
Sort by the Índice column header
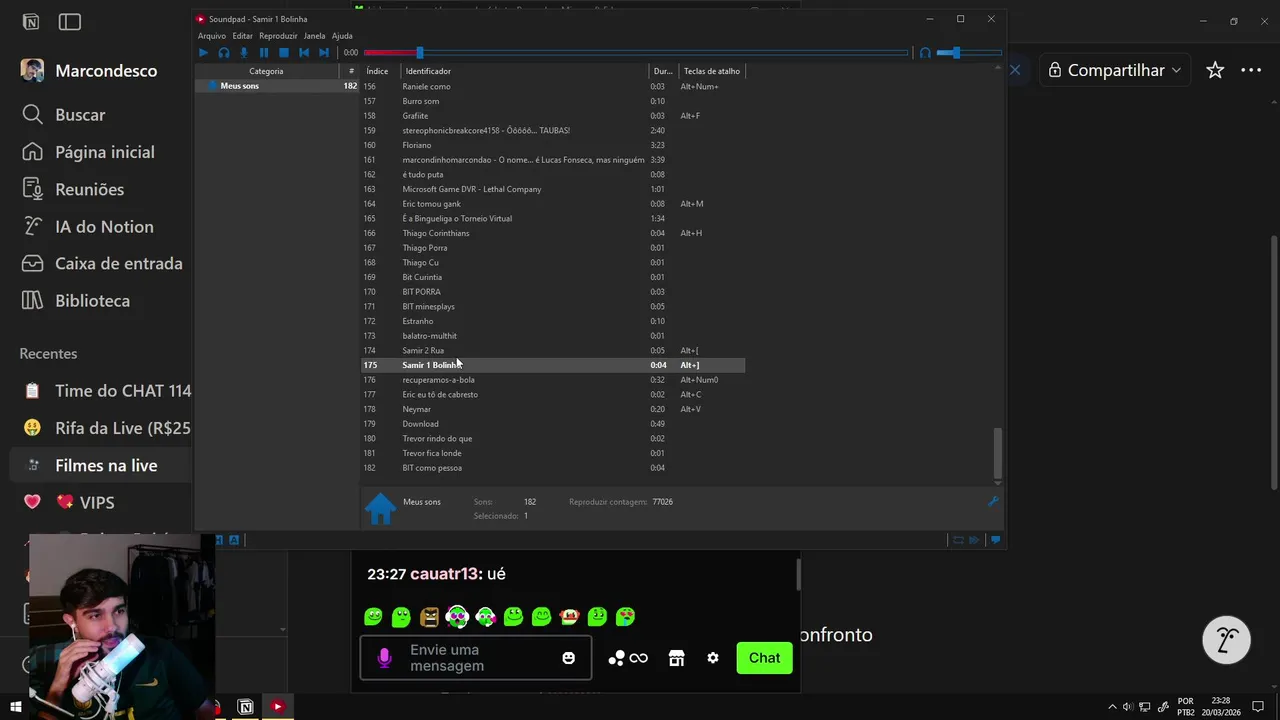click(381, 71)
